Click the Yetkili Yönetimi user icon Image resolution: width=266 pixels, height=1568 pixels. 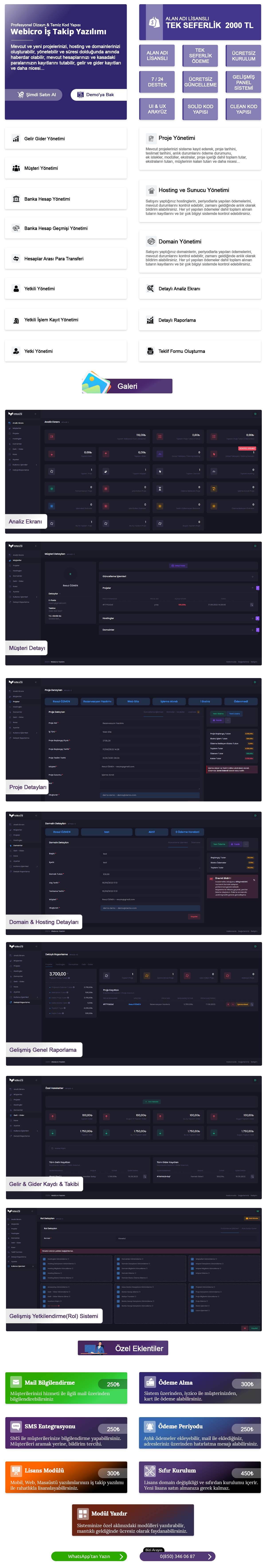[x=16, y=288]
